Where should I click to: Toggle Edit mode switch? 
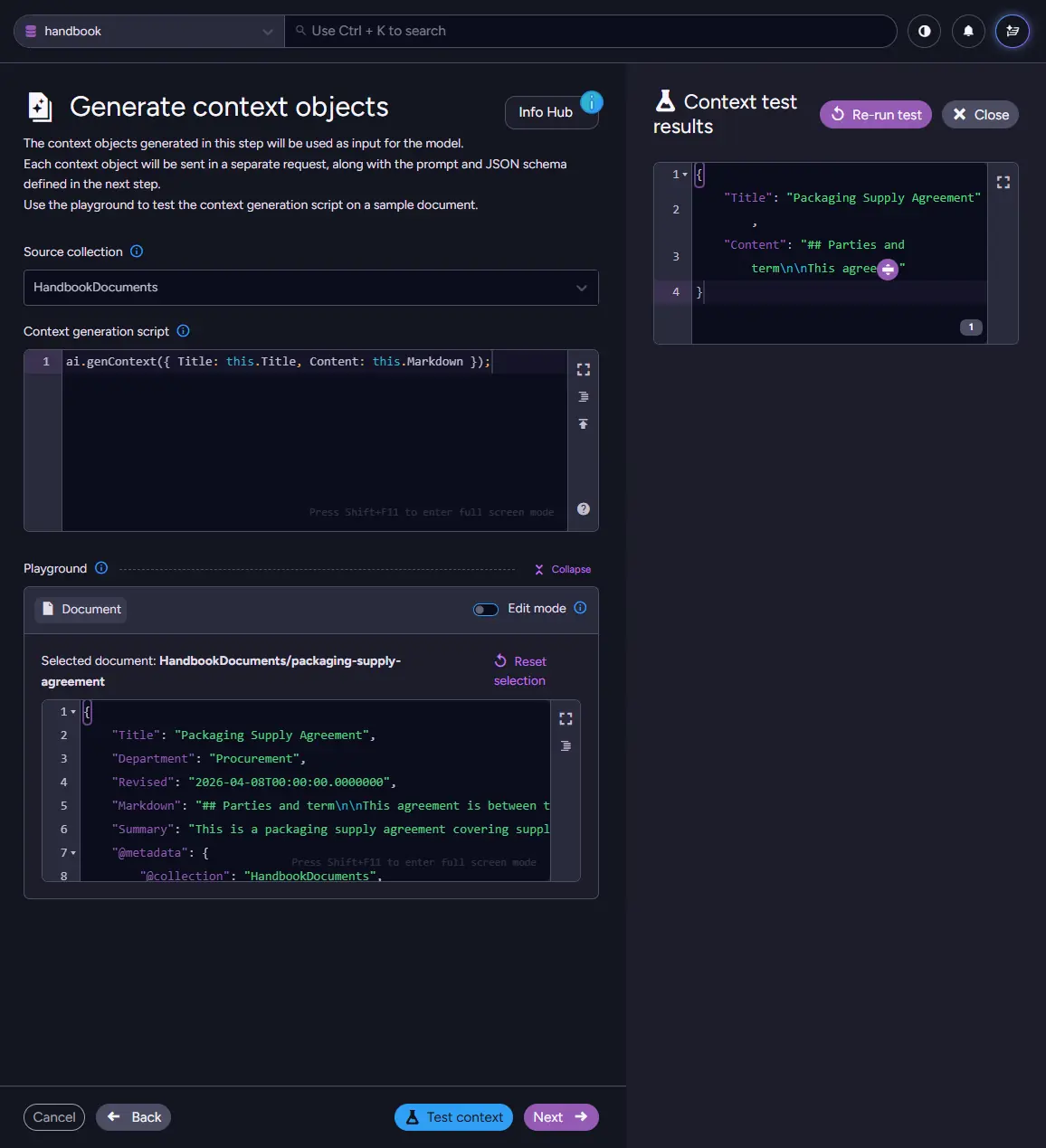pyautogui.click(x=486, y=609)
